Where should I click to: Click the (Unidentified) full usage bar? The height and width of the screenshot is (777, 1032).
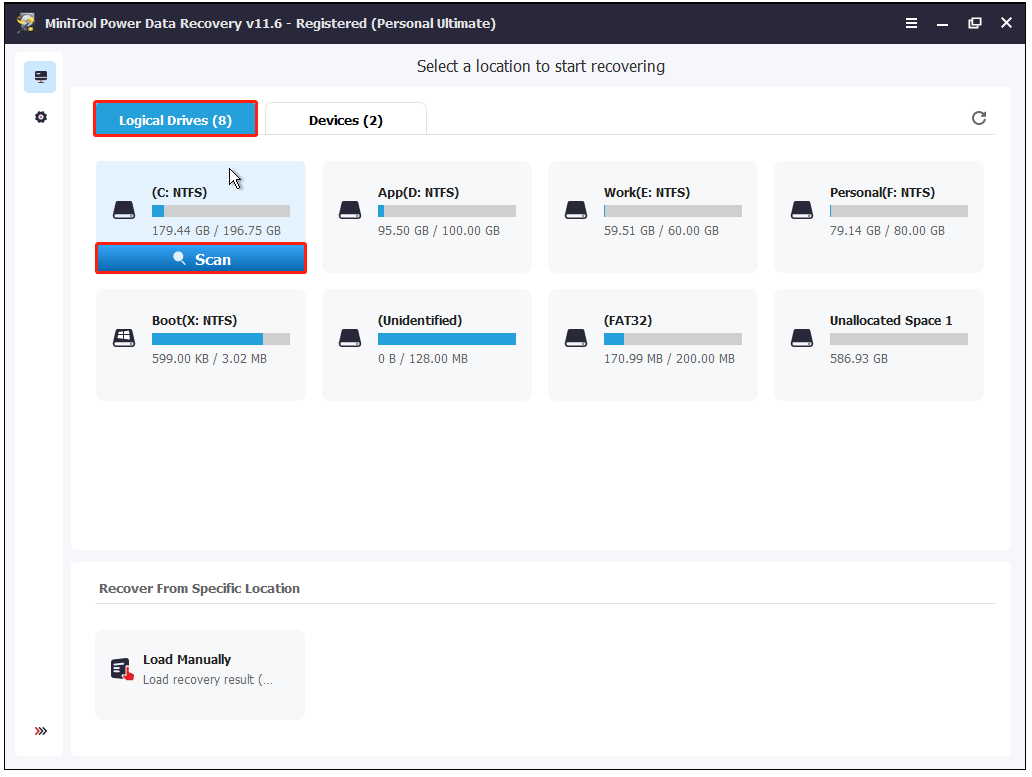[447, 339]
